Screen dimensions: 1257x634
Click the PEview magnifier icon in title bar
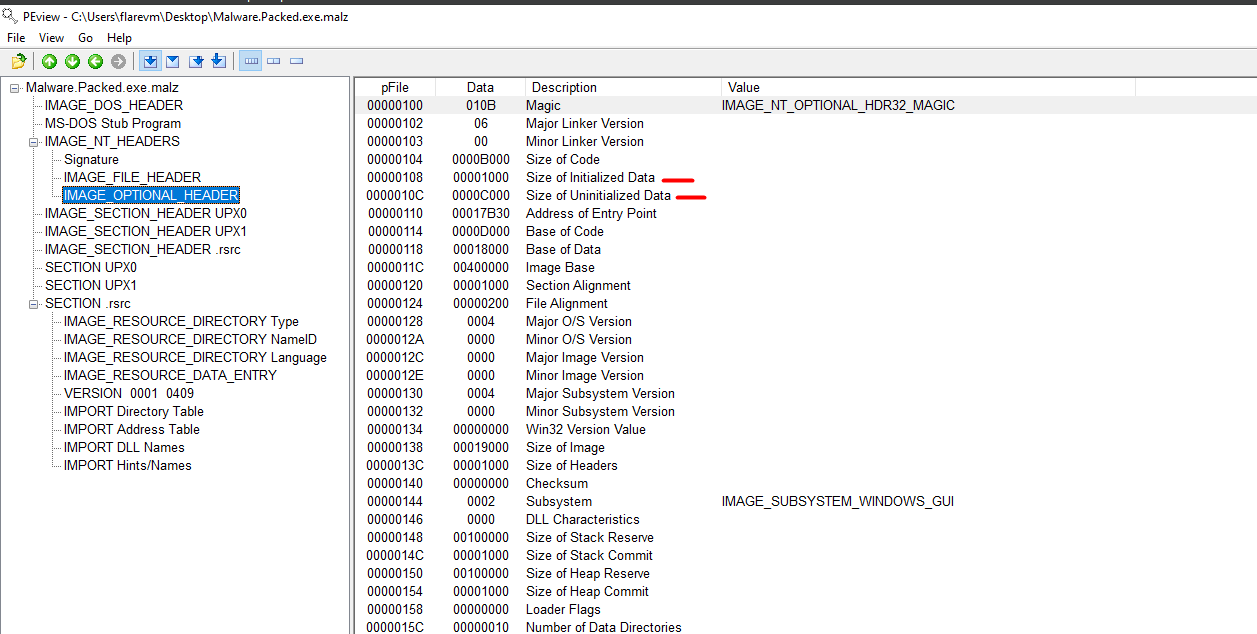pos(10,17)
